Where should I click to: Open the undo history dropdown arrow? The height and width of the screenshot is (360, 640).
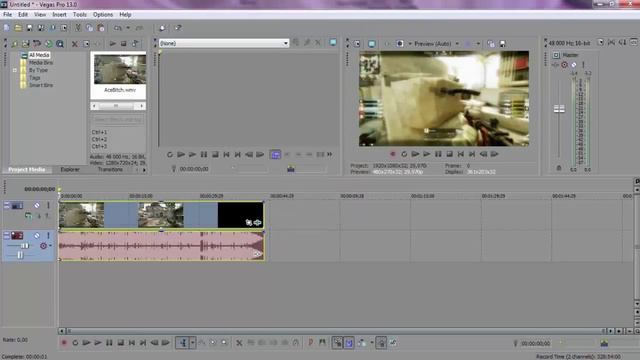click(x=128, y=28)
